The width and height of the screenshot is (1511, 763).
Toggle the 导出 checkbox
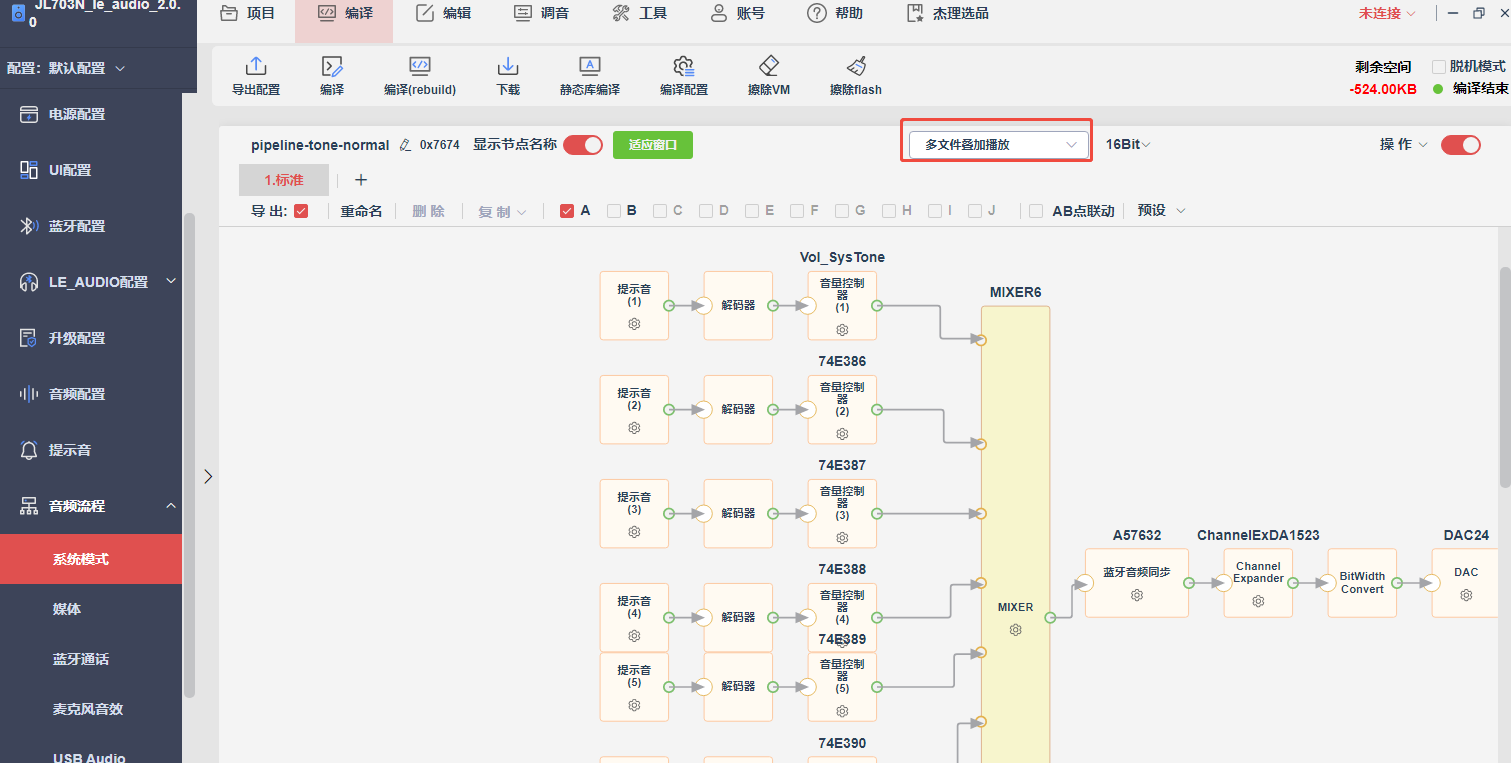click(301, 211)
